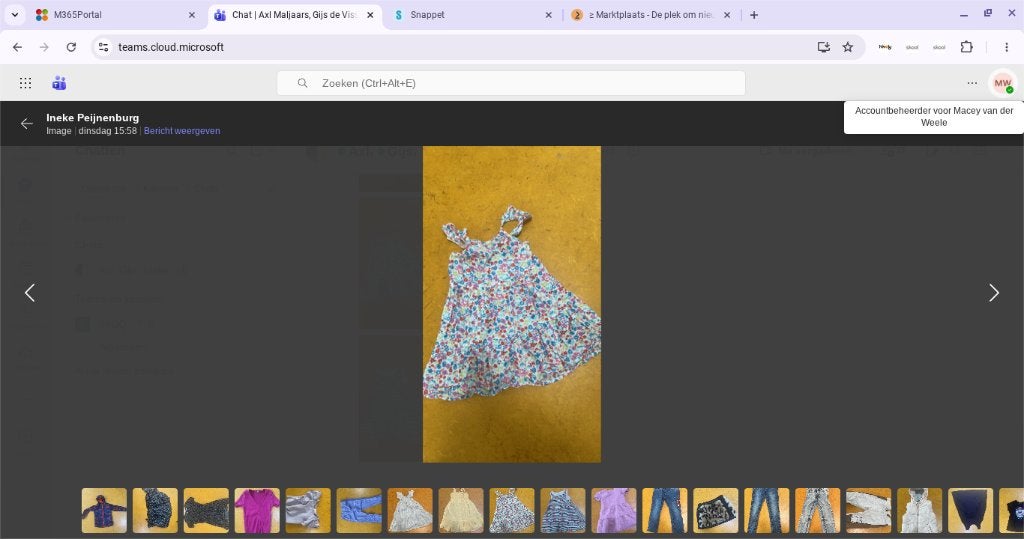This screenshot has height=539, width=1024.
Task: Open the Microsoft 365 app launcher grid
Action: (x=25, y=83)
